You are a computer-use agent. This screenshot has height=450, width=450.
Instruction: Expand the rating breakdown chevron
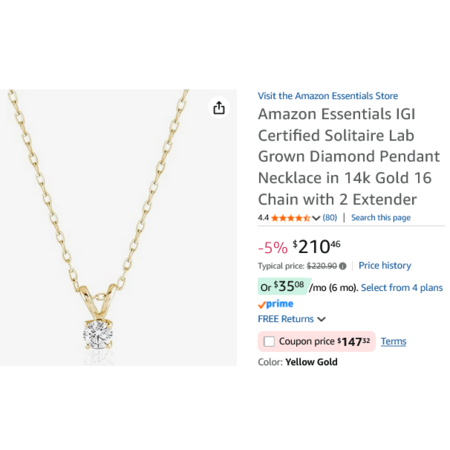pyautogui.click(x=316, y=218)
